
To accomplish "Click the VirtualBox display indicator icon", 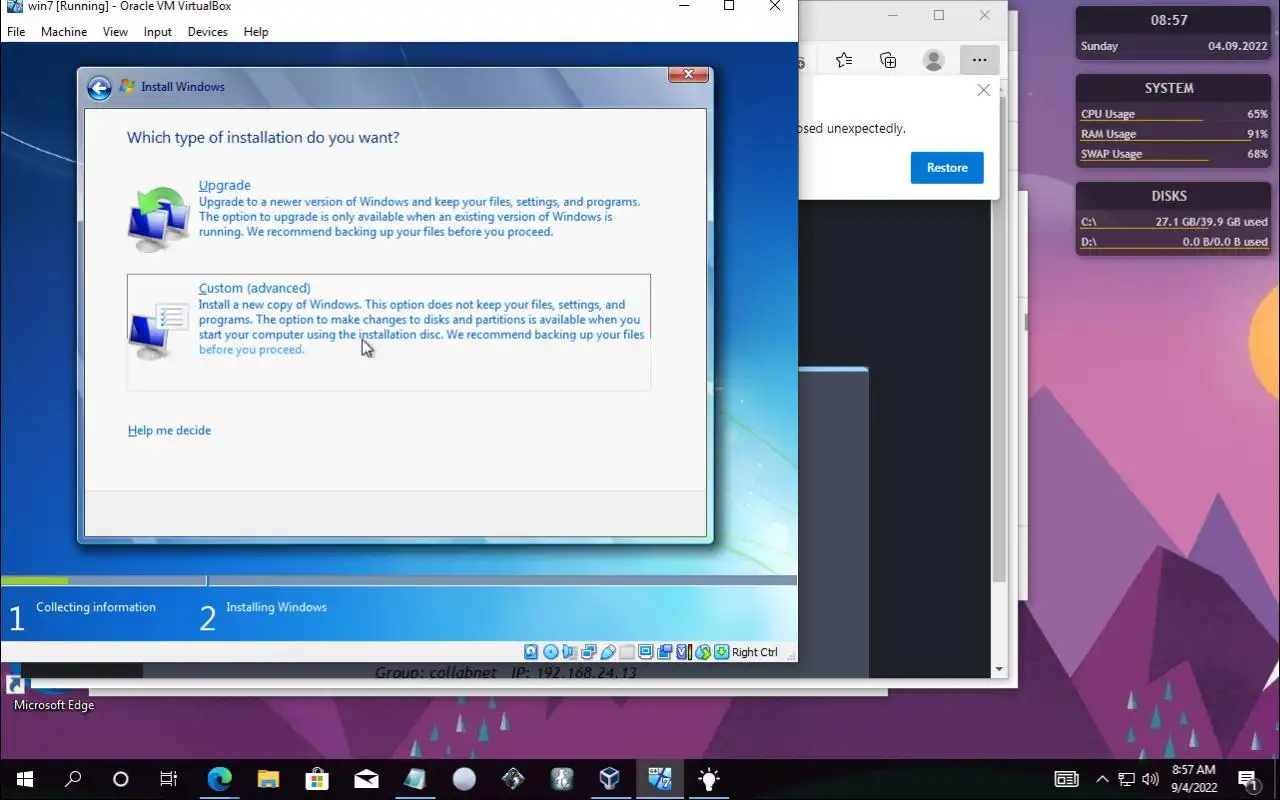I will point(645,652).
